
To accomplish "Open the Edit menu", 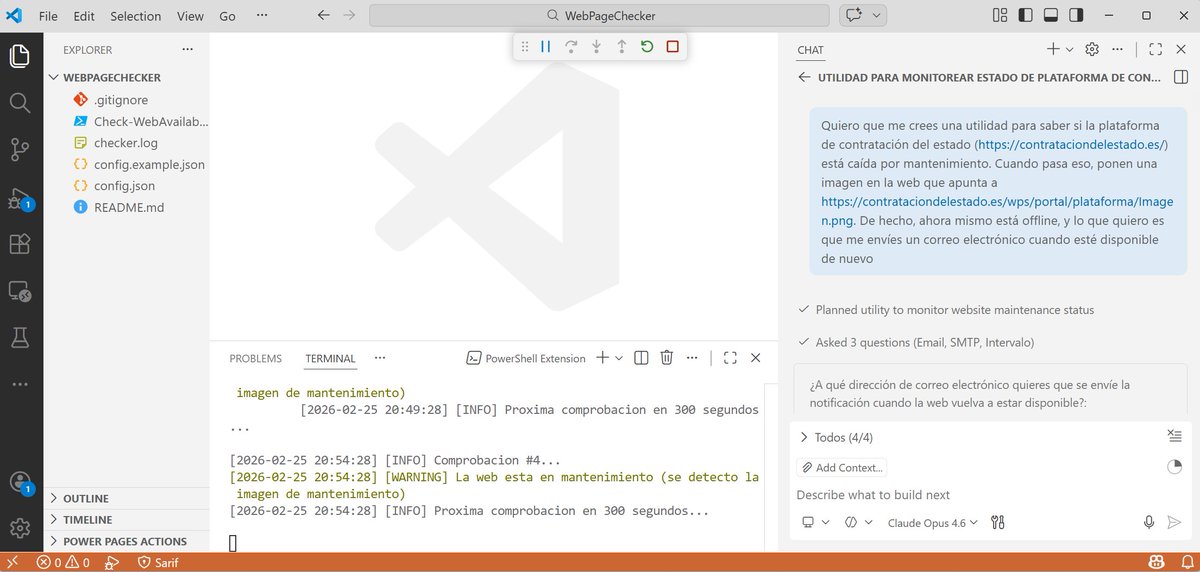I will pyautogui.click(x=84, y=16).
